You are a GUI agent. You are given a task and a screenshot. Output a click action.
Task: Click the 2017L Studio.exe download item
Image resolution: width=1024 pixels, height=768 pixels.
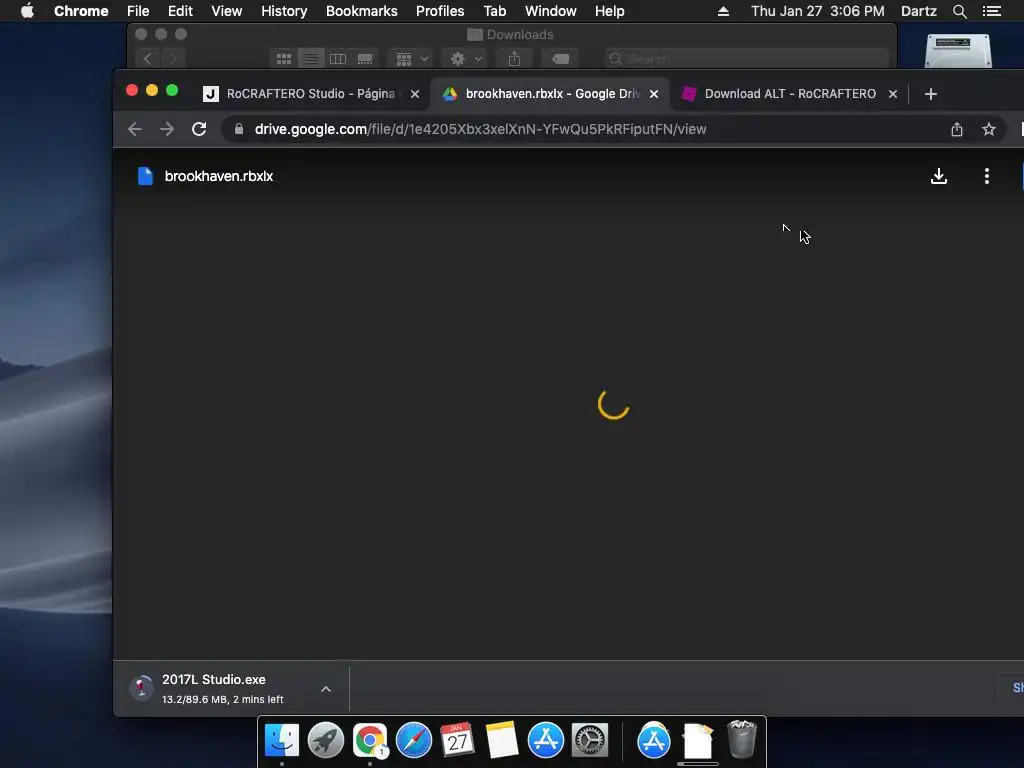[232, 689]
